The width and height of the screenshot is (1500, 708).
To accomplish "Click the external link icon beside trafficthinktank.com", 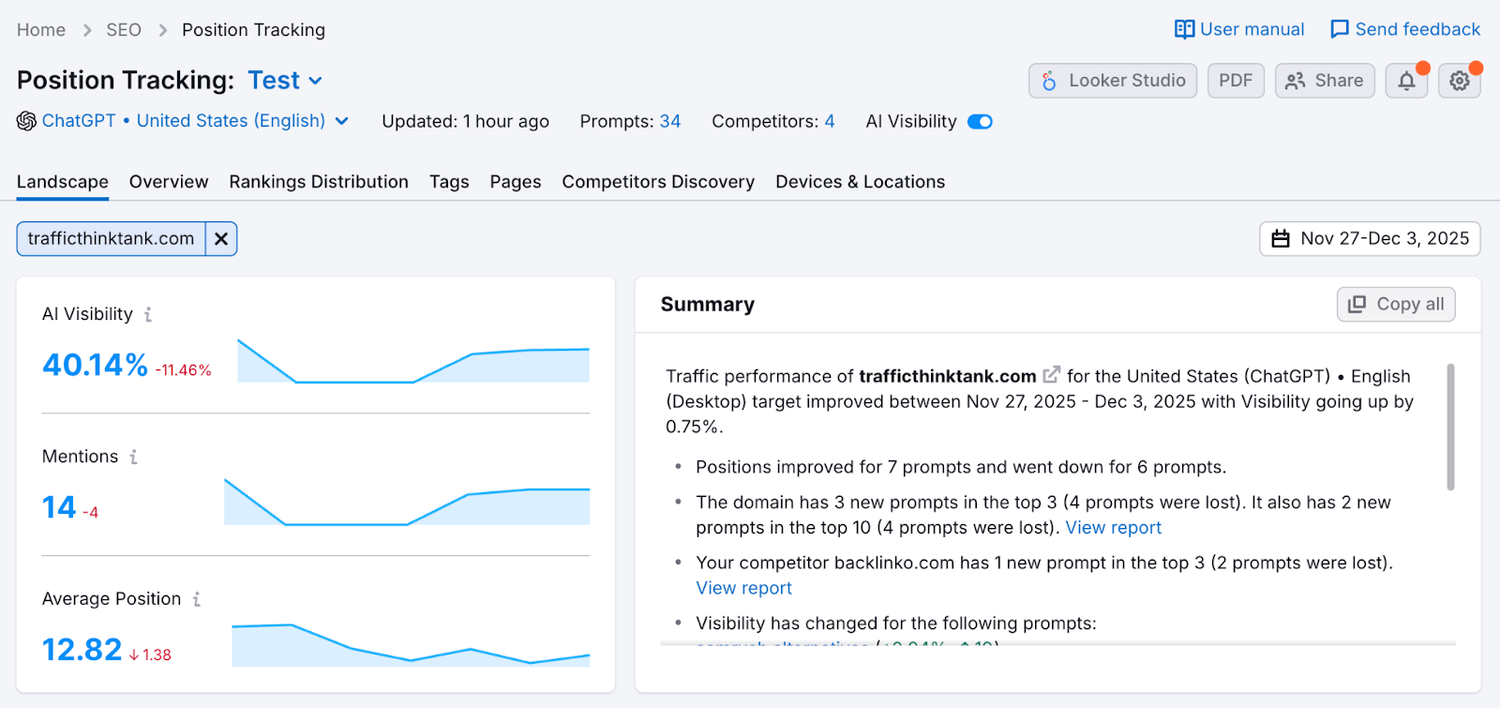I will click(1051, 375).
